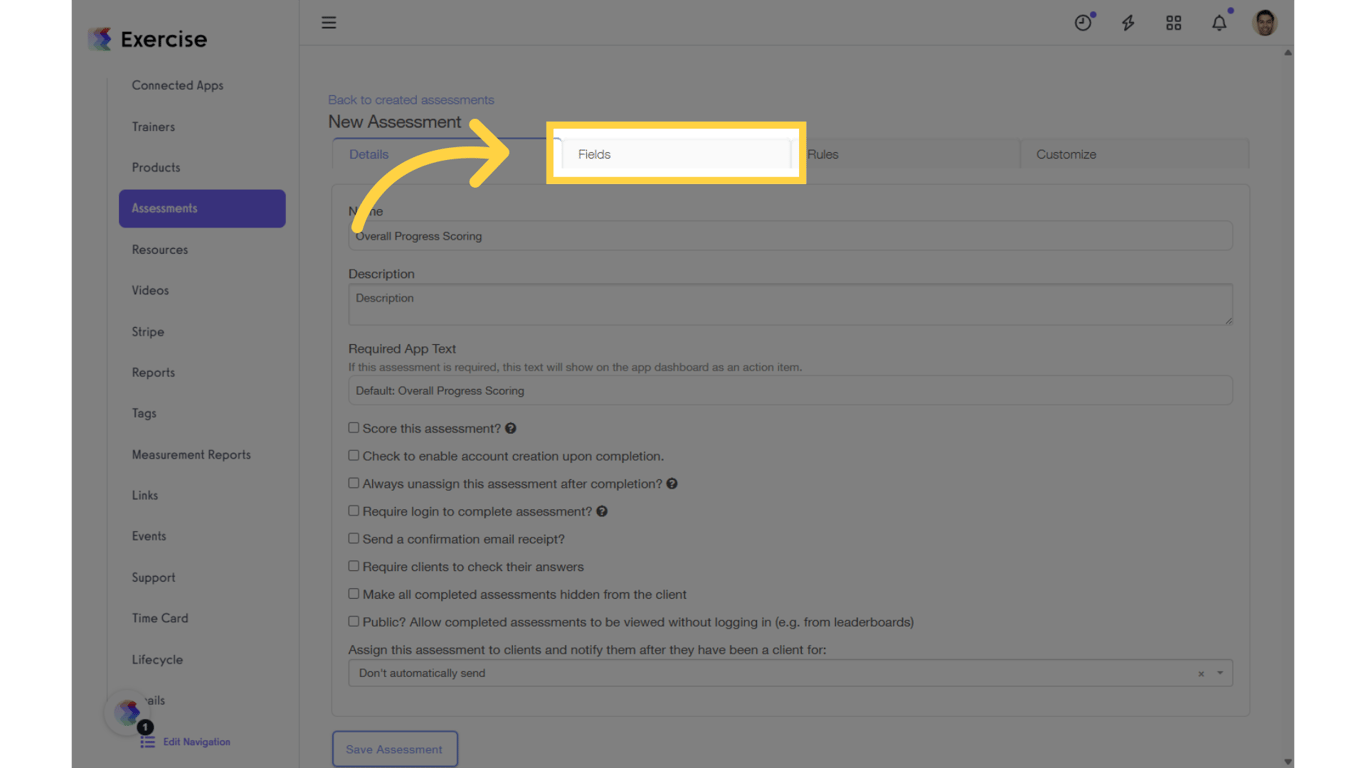The width and height of the screenshot is (1366, 768).
Task: Open the chat widget bubble
Action: pos(127,712)
